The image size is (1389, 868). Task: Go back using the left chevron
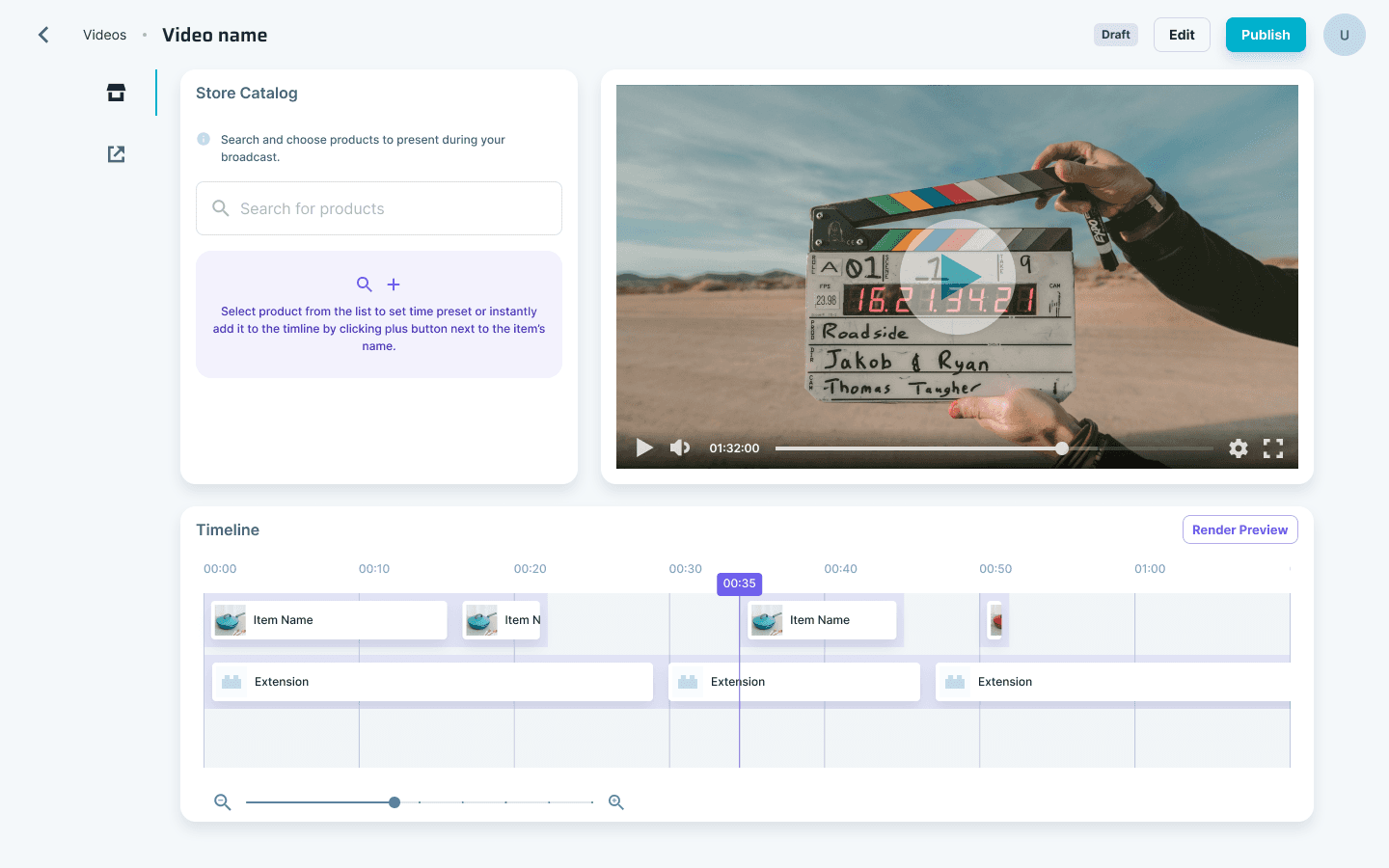click(43, 35)
